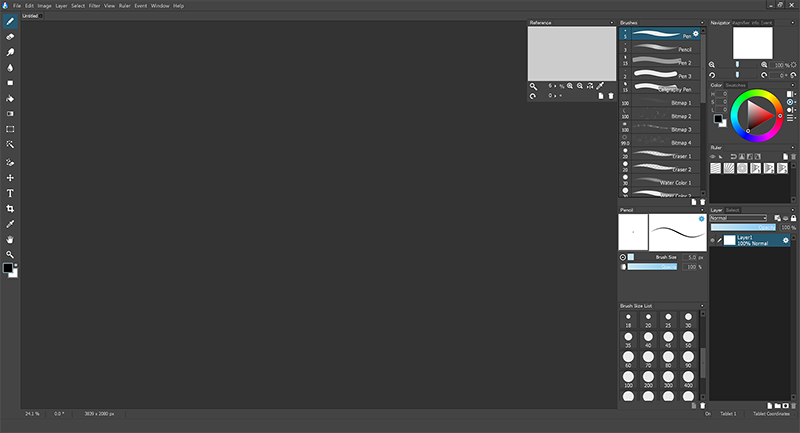Select the Eyedropper tool

(x=10, y=224)
